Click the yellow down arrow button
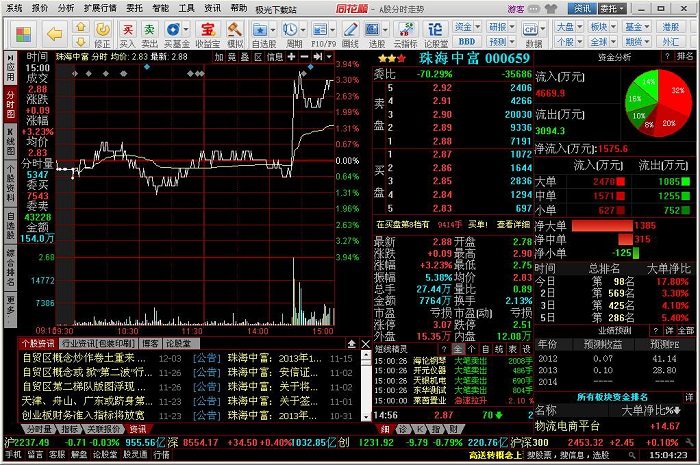 click(x=81, y=42)
